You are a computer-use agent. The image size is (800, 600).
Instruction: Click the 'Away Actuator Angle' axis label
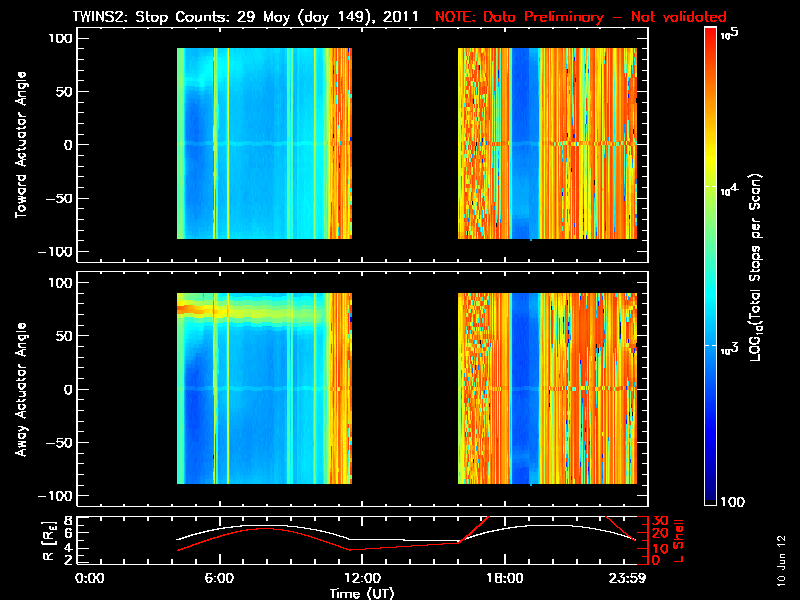click(x=20, y=389)
